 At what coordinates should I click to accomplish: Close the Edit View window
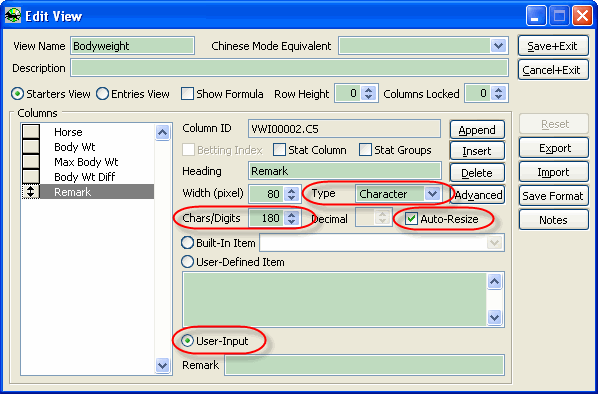click(582, 16)
